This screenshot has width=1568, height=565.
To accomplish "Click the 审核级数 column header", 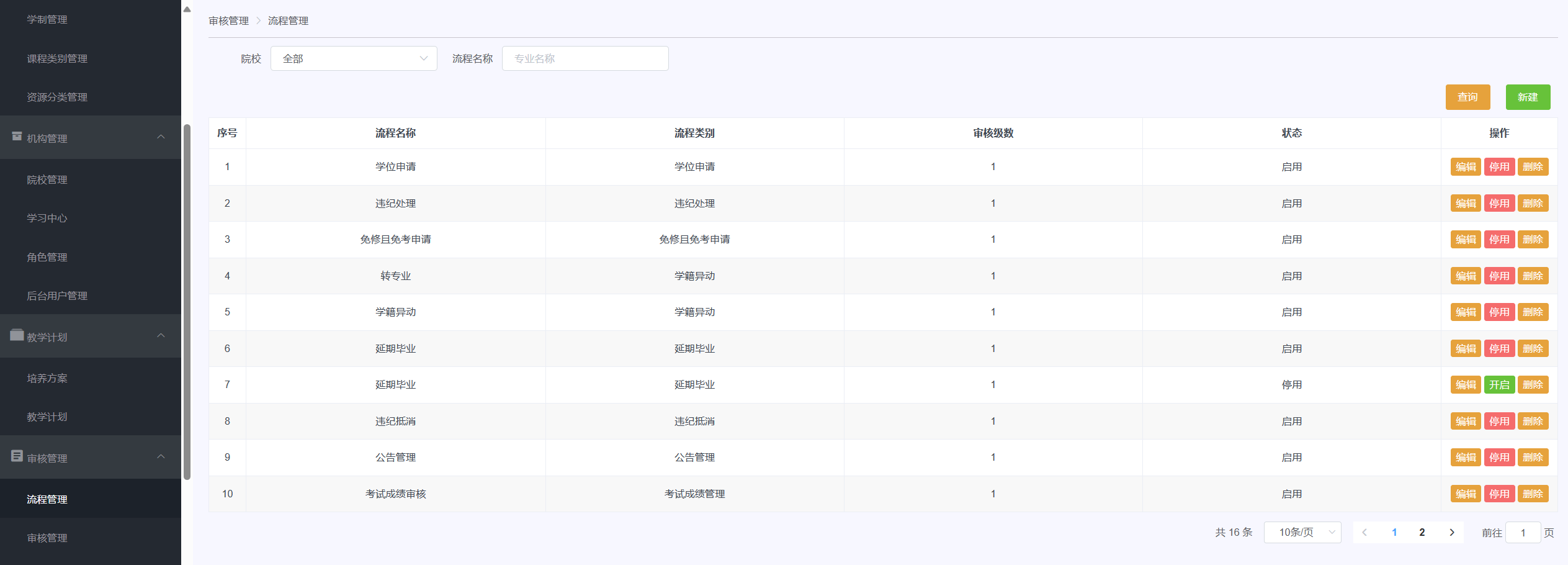I will (993, 133).
